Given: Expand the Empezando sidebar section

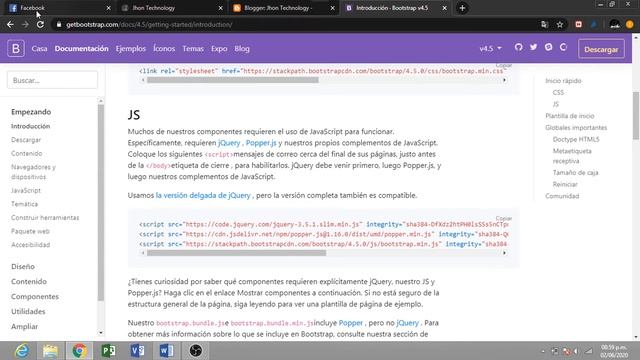Looking at the screenshot, I should [31, 112].
